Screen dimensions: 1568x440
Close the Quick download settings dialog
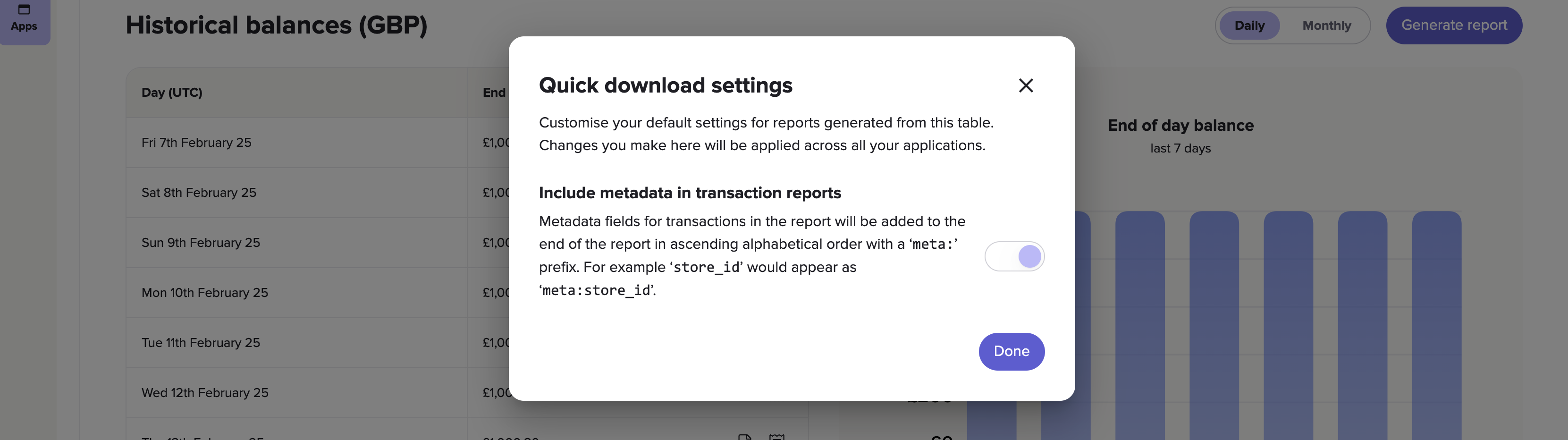[x=1026, y=86]
